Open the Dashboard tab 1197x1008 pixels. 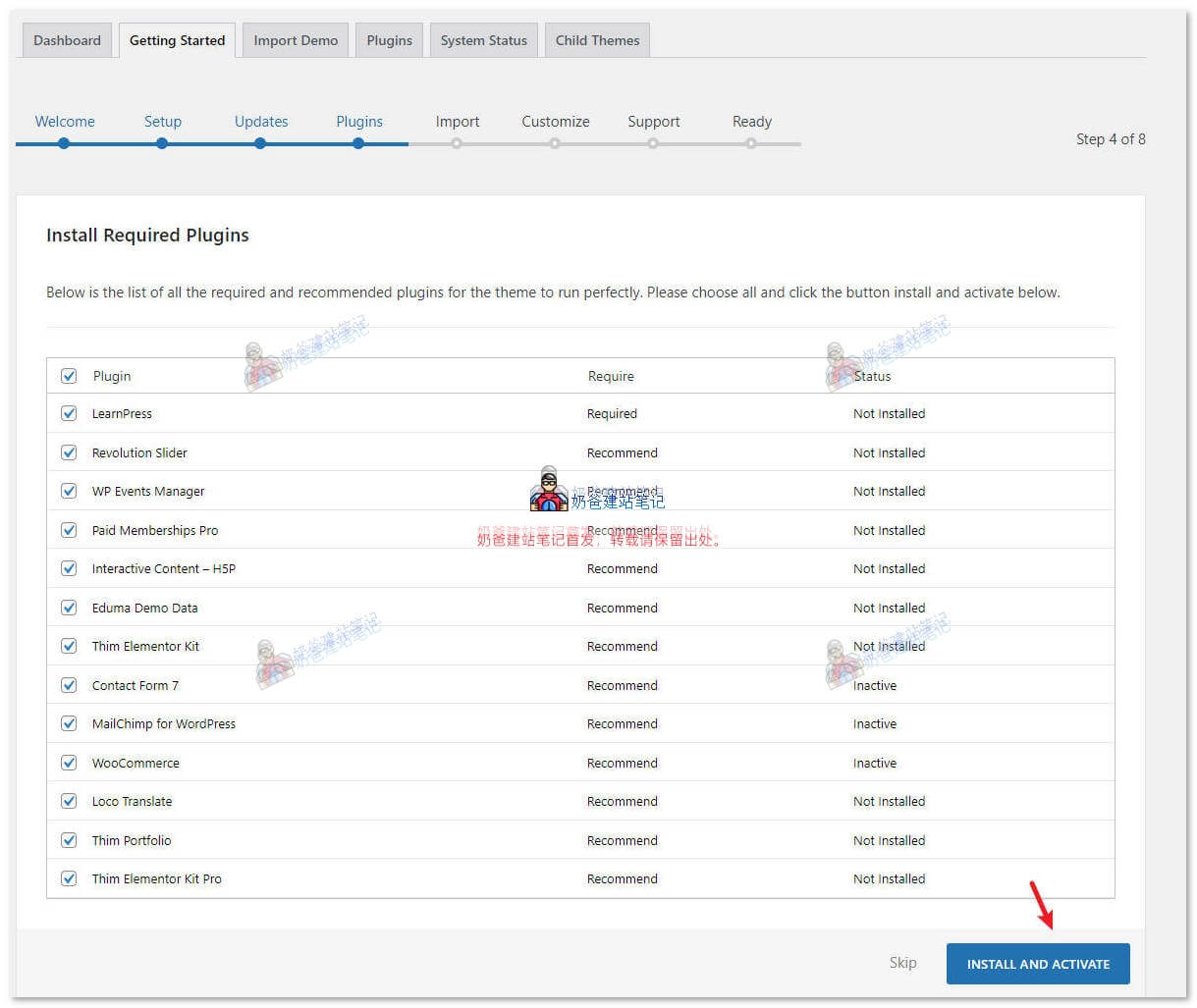coord(67,40)
